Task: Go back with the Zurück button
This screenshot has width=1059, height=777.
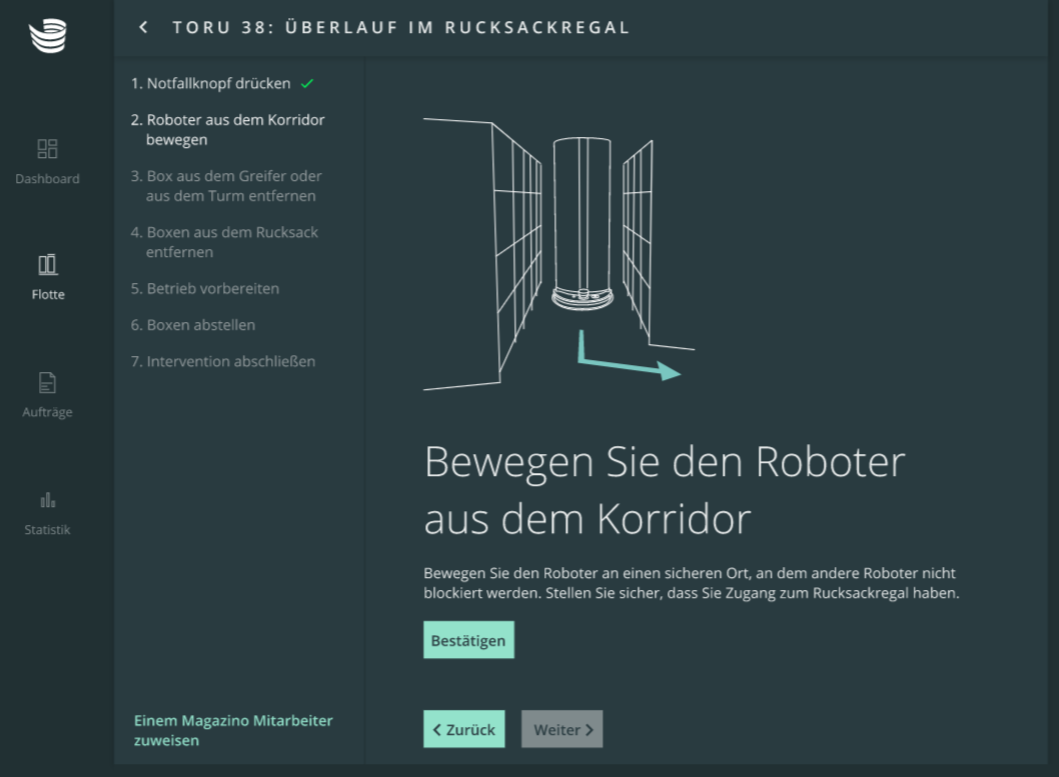Action: point(464,729)
